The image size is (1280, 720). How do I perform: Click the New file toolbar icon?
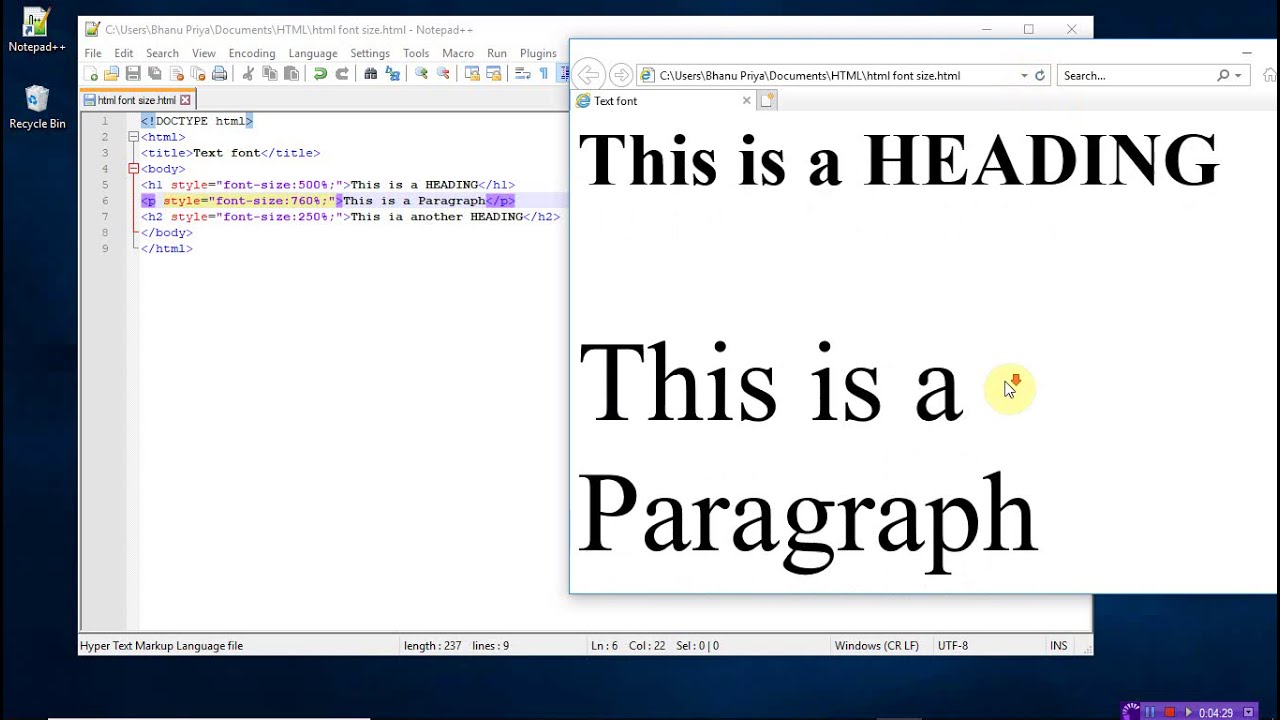[92, 74]
